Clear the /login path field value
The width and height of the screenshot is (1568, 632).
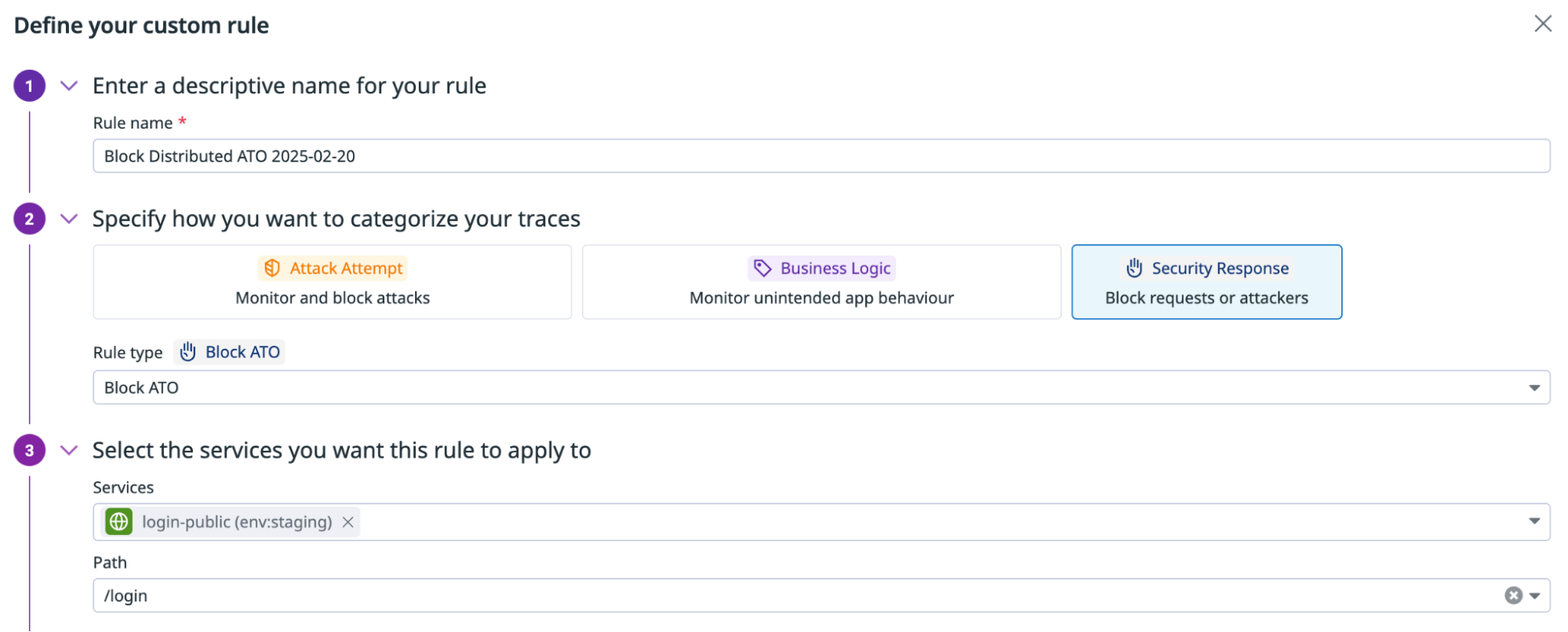[1513, 596]
